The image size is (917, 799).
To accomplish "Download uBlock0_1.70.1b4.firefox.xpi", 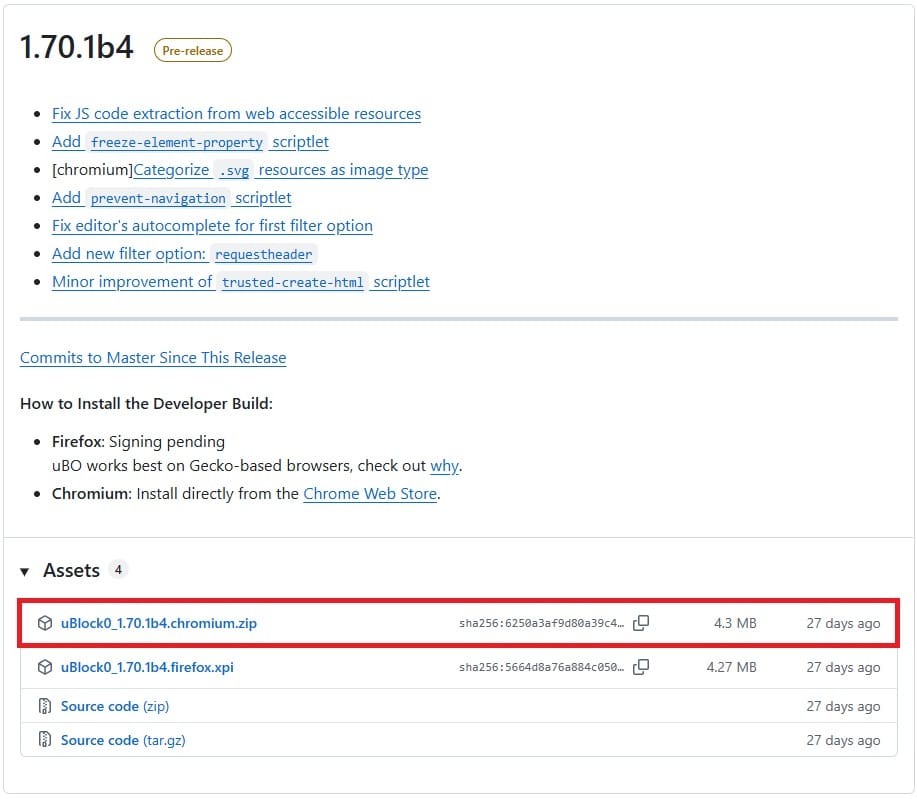I will 147,667.
